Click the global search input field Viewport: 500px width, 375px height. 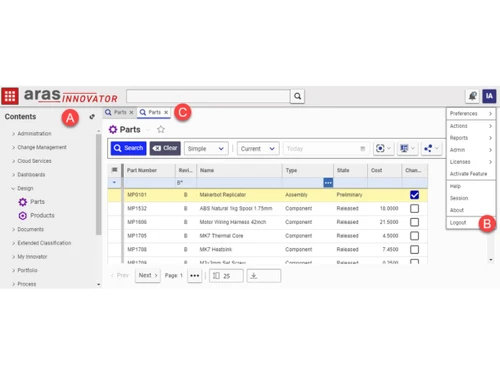tap(208, 96)
